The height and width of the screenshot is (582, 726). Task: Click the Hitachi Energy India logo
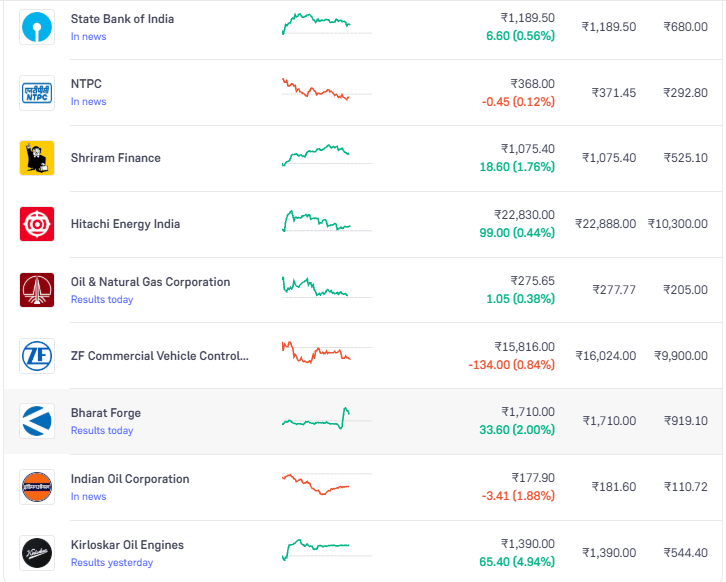click(37, 224)
